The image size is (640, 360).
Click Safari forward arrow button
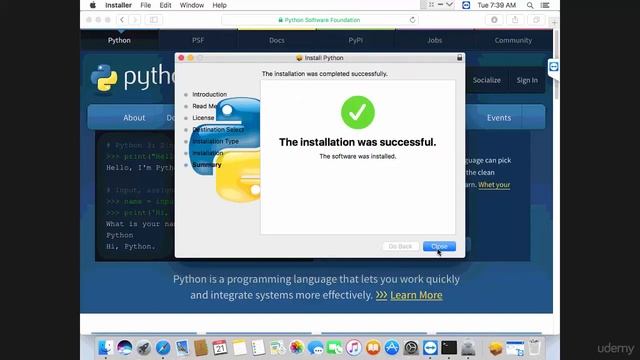pyautogui.click(x=135, y=20)
